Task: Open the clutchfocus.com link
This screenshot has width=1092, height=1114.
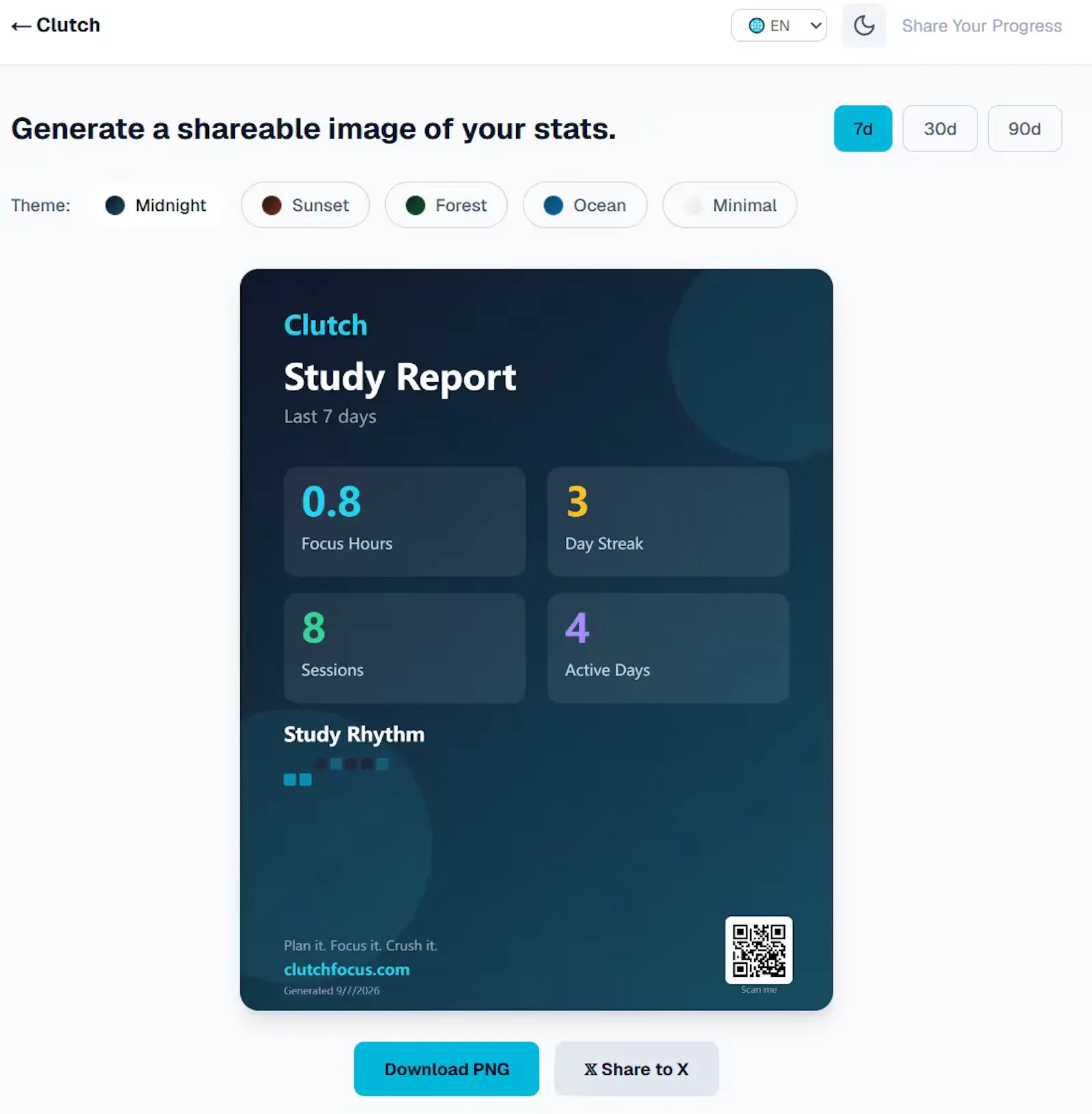Action: tap(347, 970)
